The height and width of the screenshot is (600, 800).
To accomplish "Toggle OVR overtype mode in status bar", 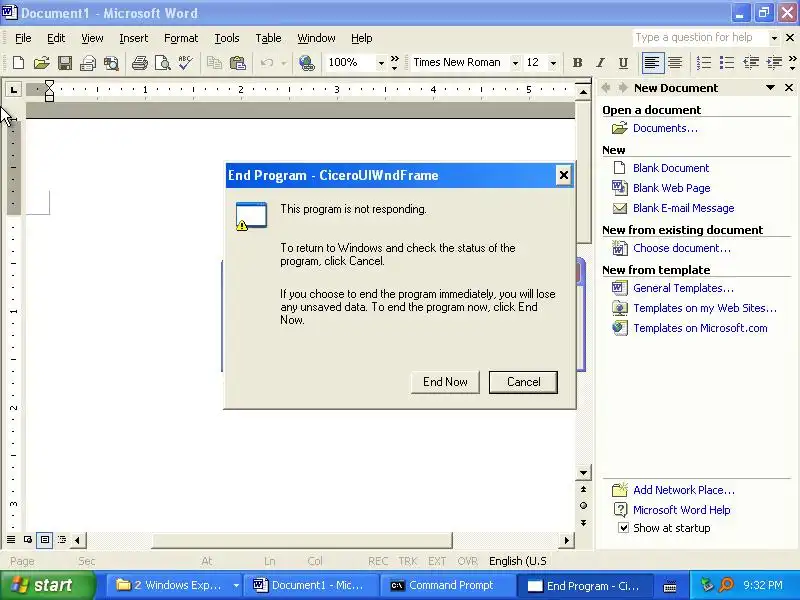I will point(467,561).
